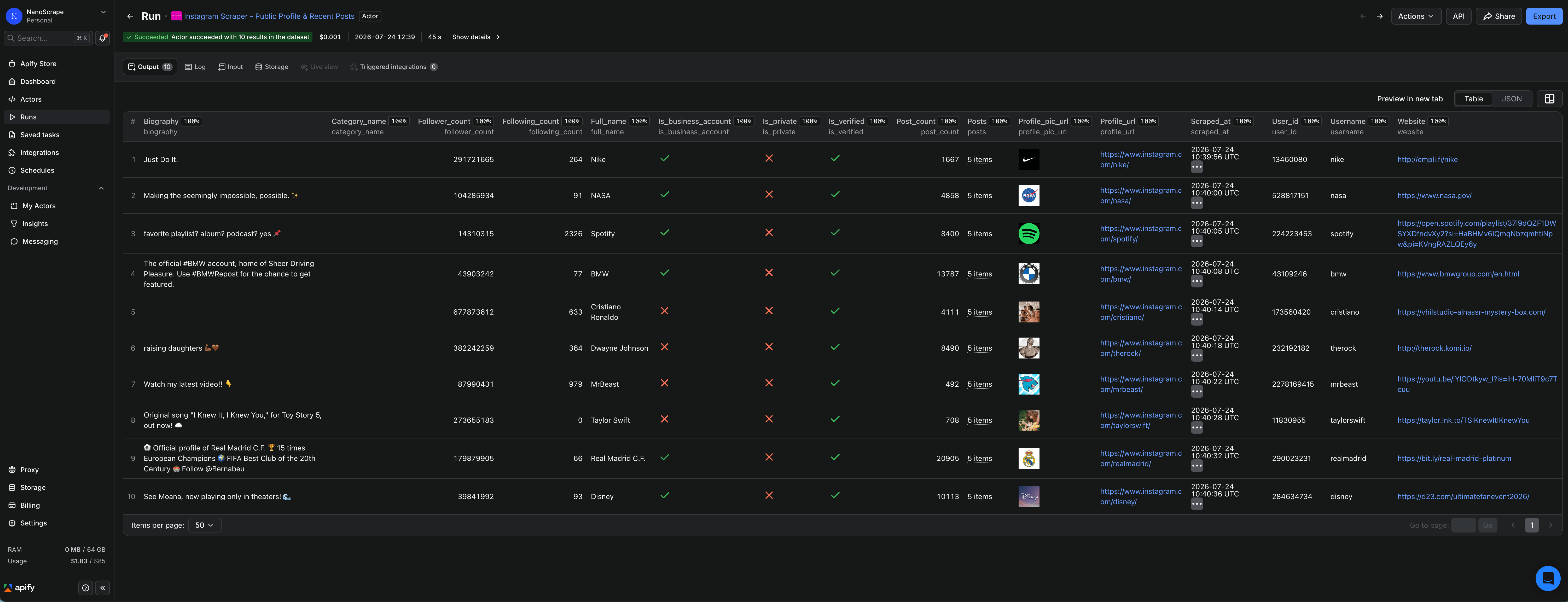Viewport: 1568px width, 602px height.
Task: Expand Nike row scraped_at ellipsis
Action: 1197,167
